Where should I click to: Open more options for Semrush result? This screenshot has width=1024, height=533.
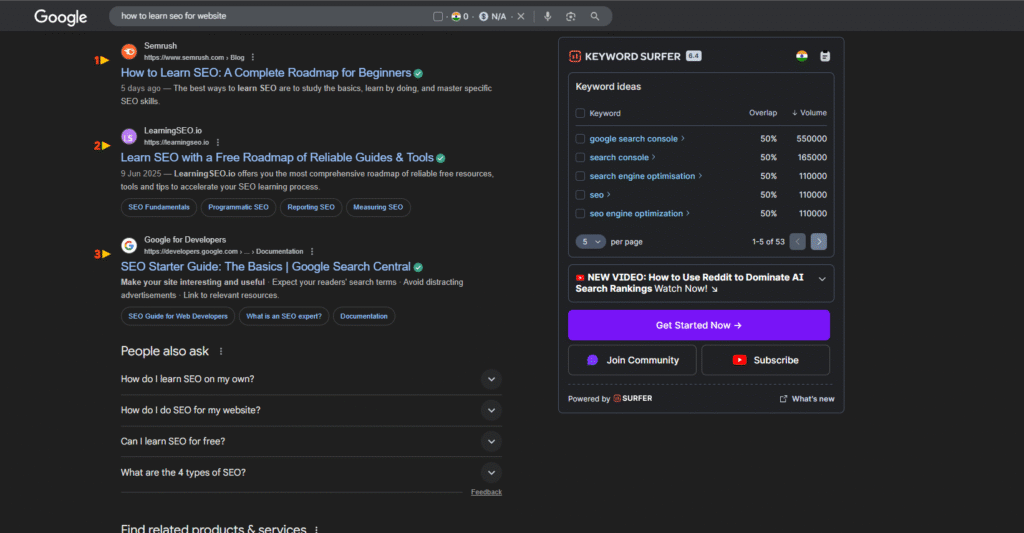click(253, 57)
